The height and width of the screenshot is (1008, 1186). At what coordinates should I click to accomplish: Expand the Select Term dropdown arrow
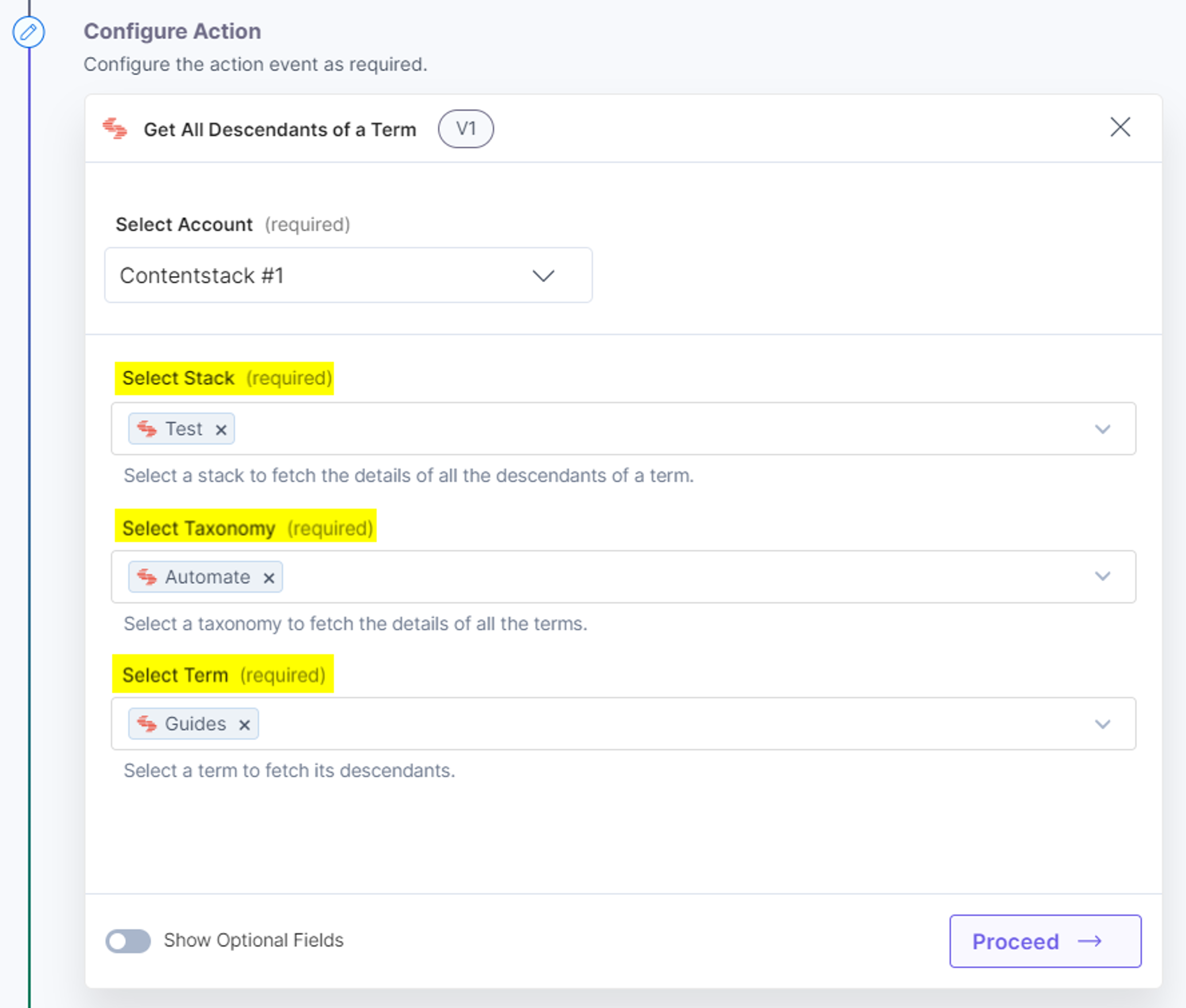[1102, 724]
